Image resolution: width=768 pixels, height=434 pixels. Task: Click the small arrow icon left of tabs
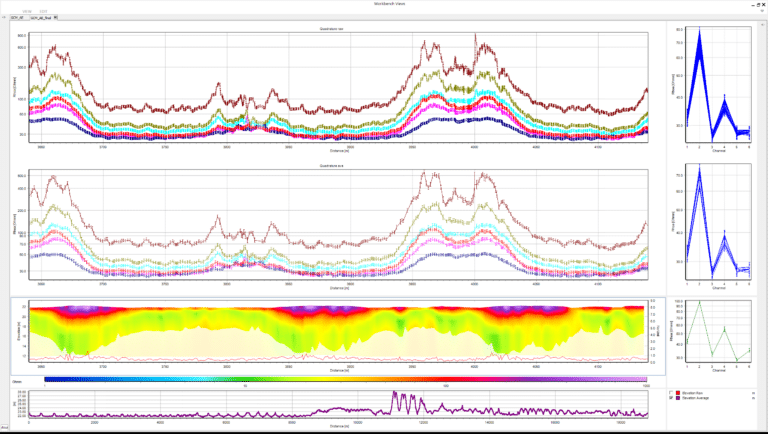(x=4, y=18)
